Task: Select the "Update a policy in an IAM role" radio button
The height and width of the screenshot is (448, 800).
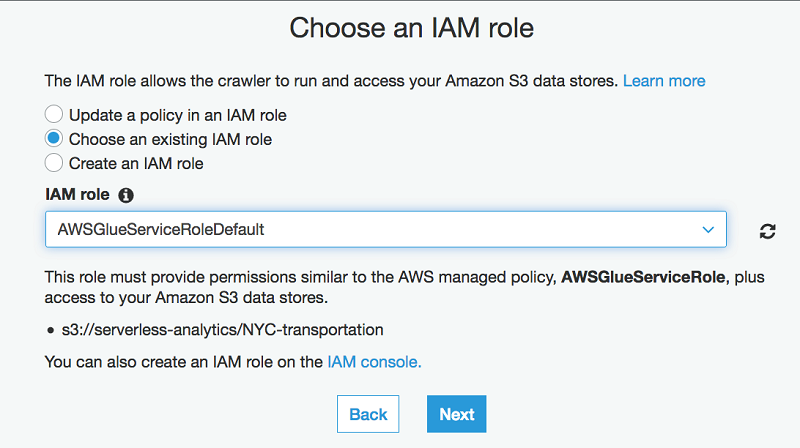Action: coord(54,115)
